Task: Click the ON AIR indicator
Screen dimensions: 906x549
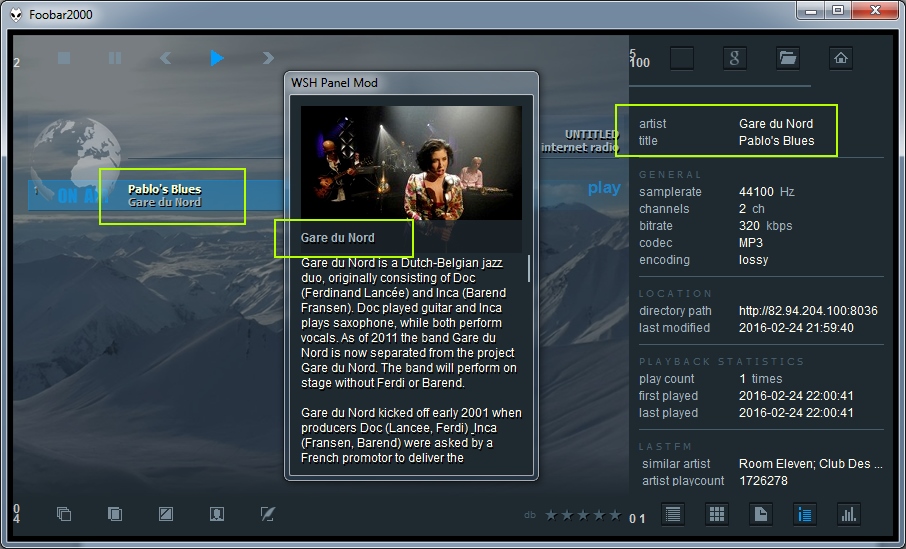Action: click(x=81, y=196)
